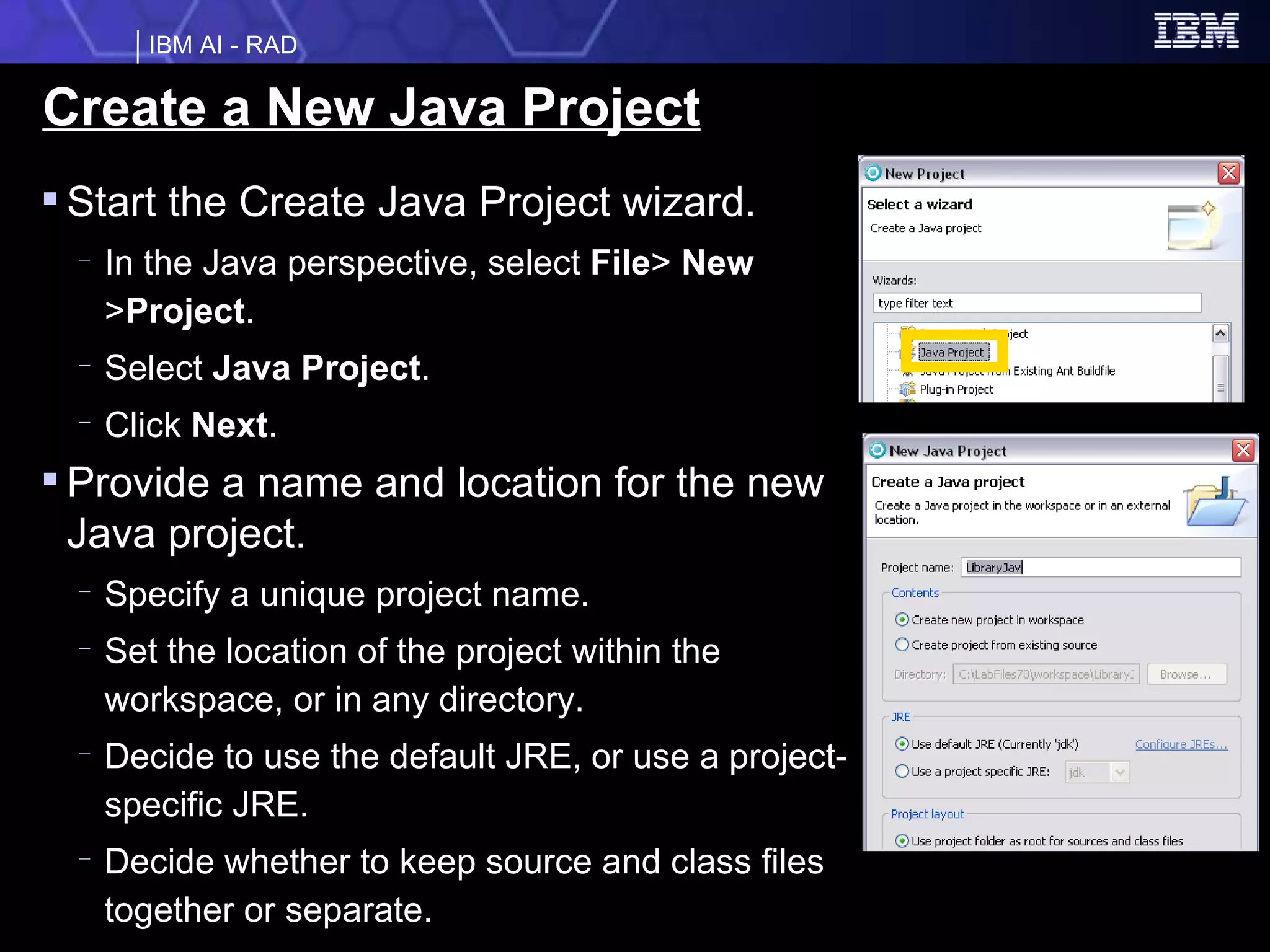1270x952 pixels.
Task: Select Use default JRE option
Action: point(987,744)
